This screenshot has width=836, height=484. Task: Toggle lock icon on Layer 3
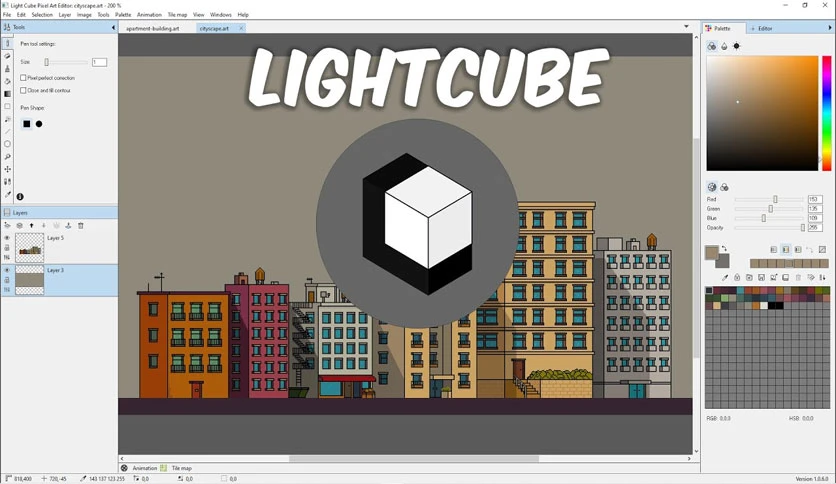7,280
